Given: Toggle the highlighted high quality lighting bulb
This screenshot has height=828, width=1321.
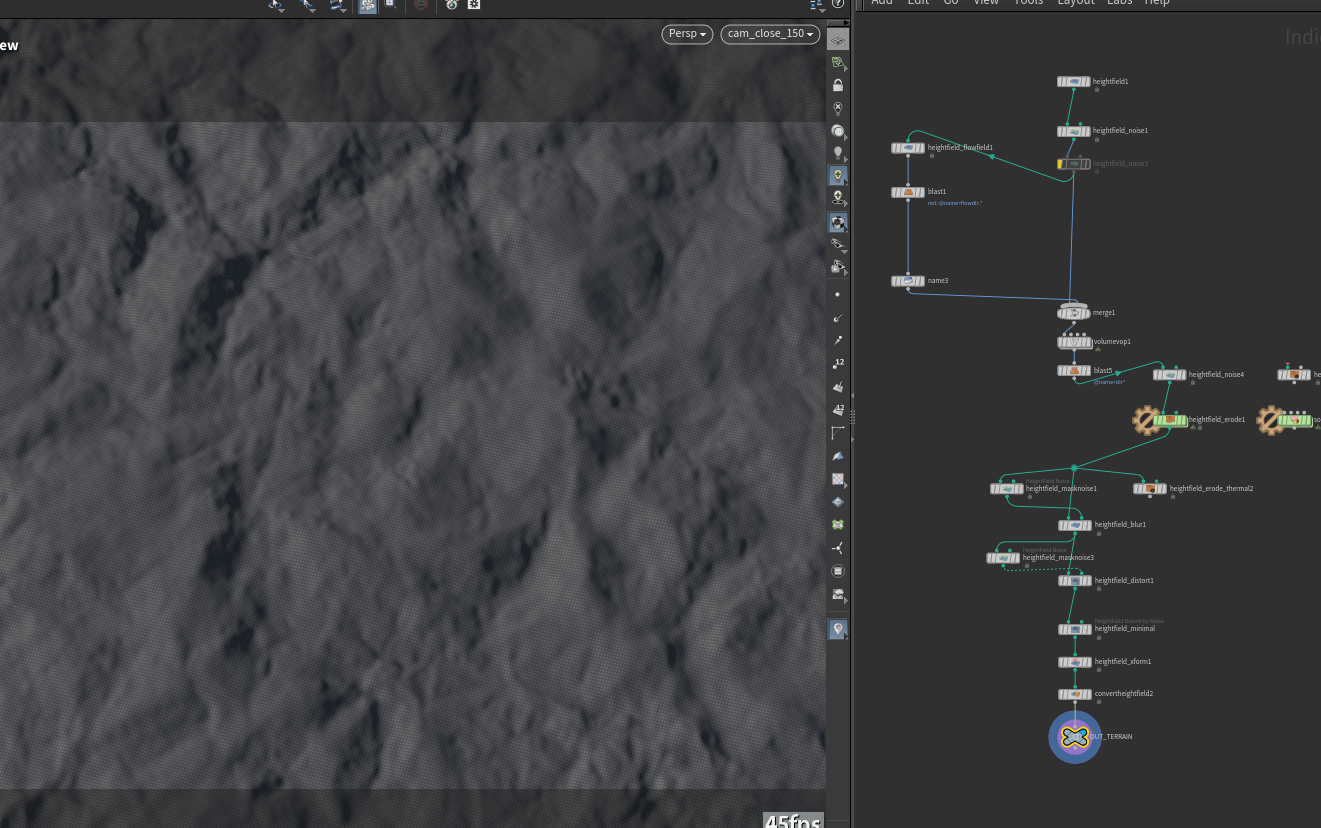Looking at the screenshot, I should pyautogui.click(x=838, y=175).
